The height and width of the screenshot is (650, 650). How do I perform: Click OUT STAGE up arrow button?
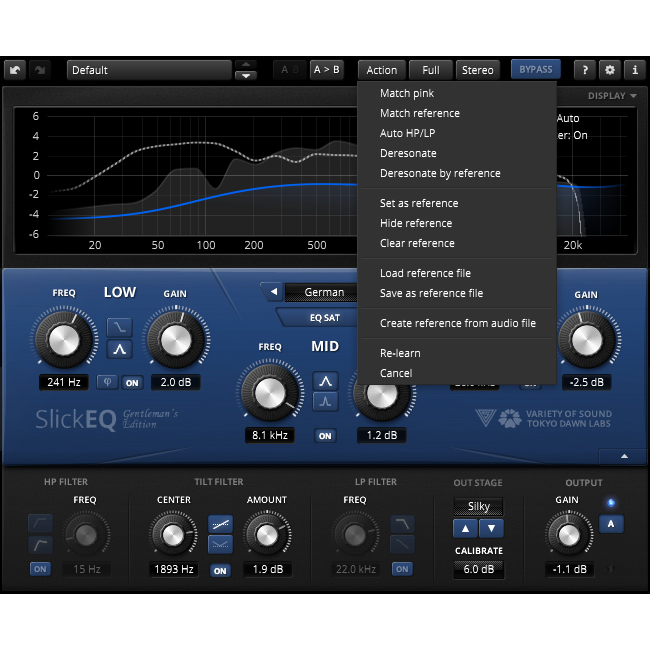(x=466, y=529)
